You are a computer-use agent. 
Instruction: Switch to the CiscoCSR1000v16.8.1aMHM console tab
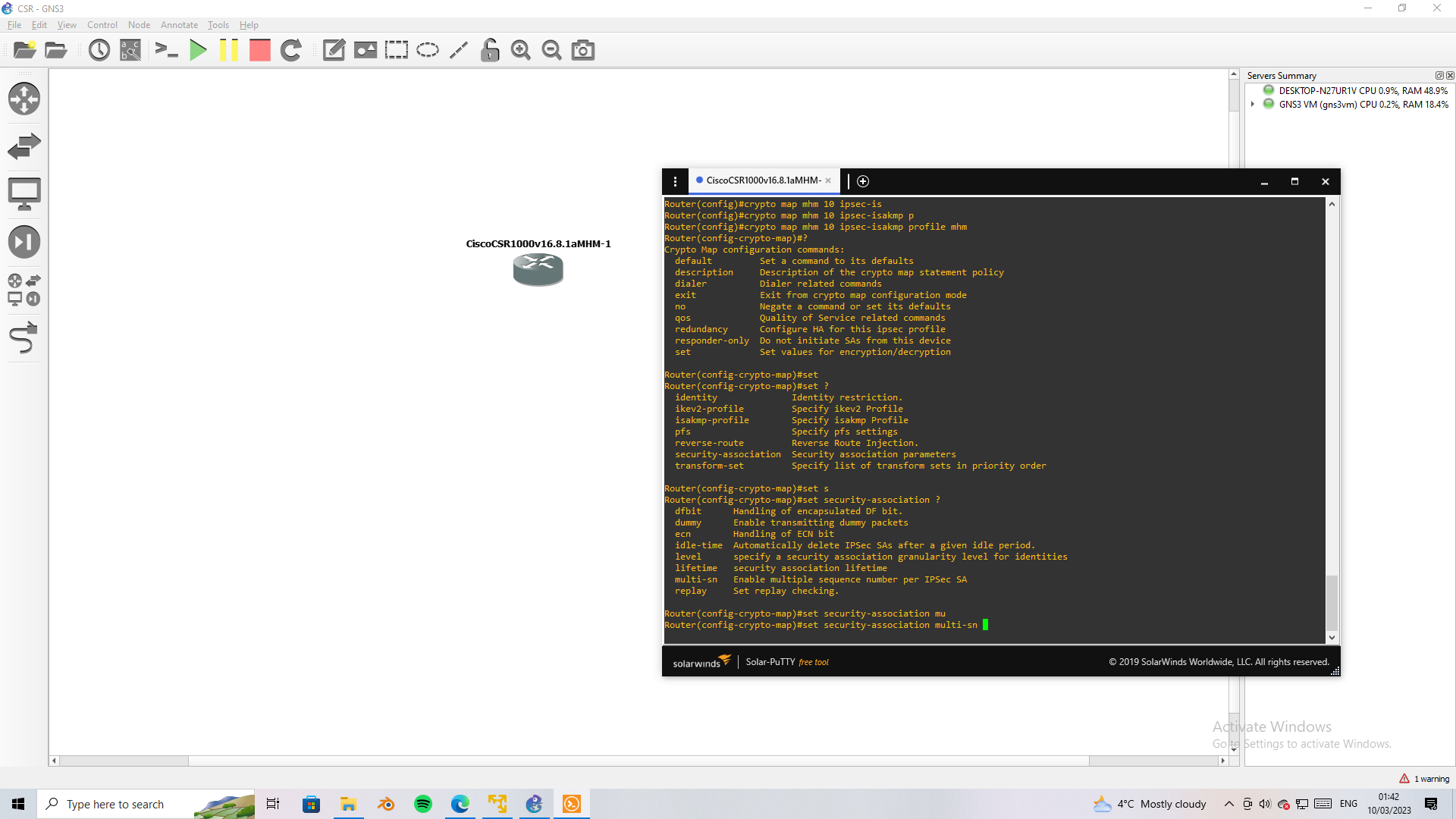(x=761, y=180)
